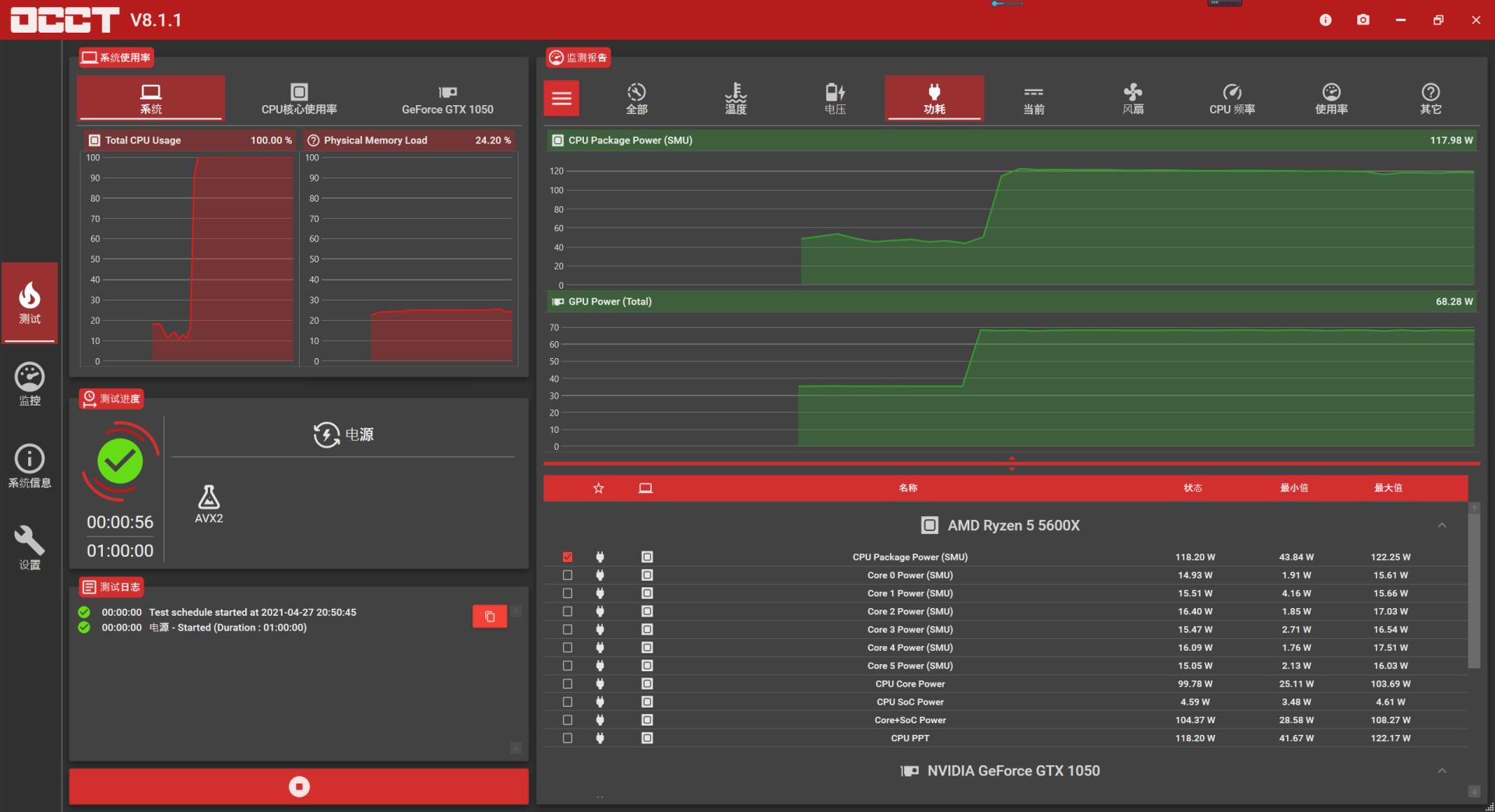Open the hamburger menu in monitoring panel

[561, 99]
